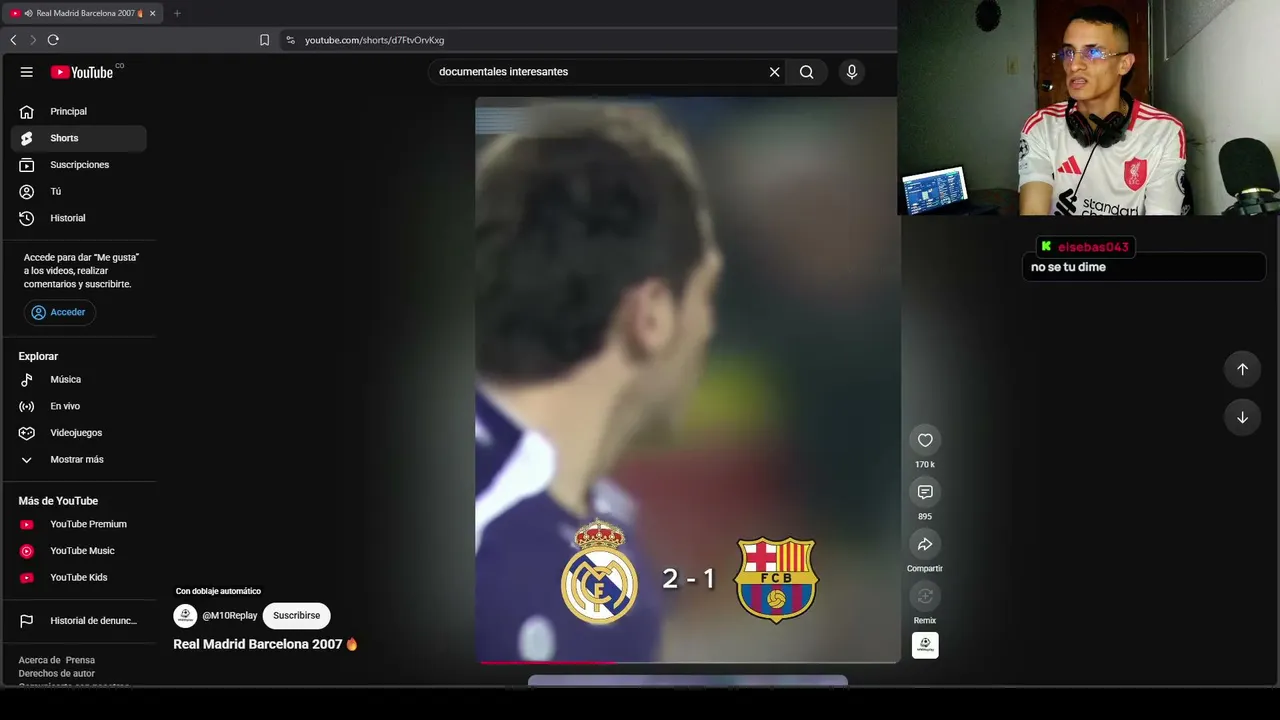This screenshot has width=1280, height=720.
Task: Focus the browser address bar
Action: point(590,40)
